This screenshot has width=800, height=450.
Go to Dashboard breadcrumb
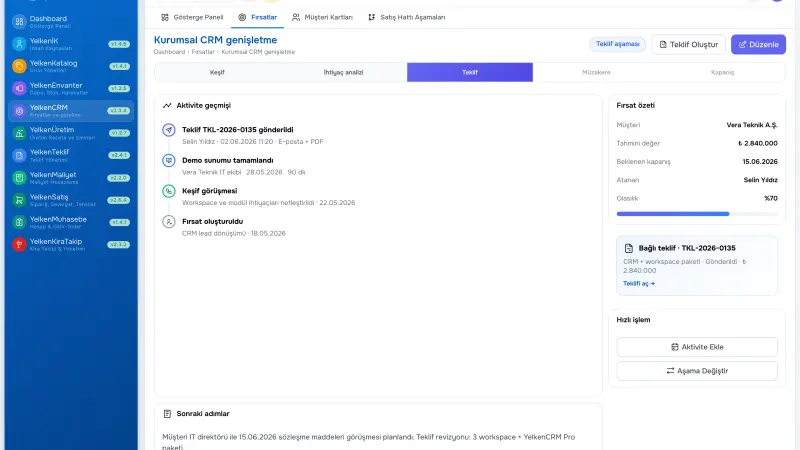point(169,52)
